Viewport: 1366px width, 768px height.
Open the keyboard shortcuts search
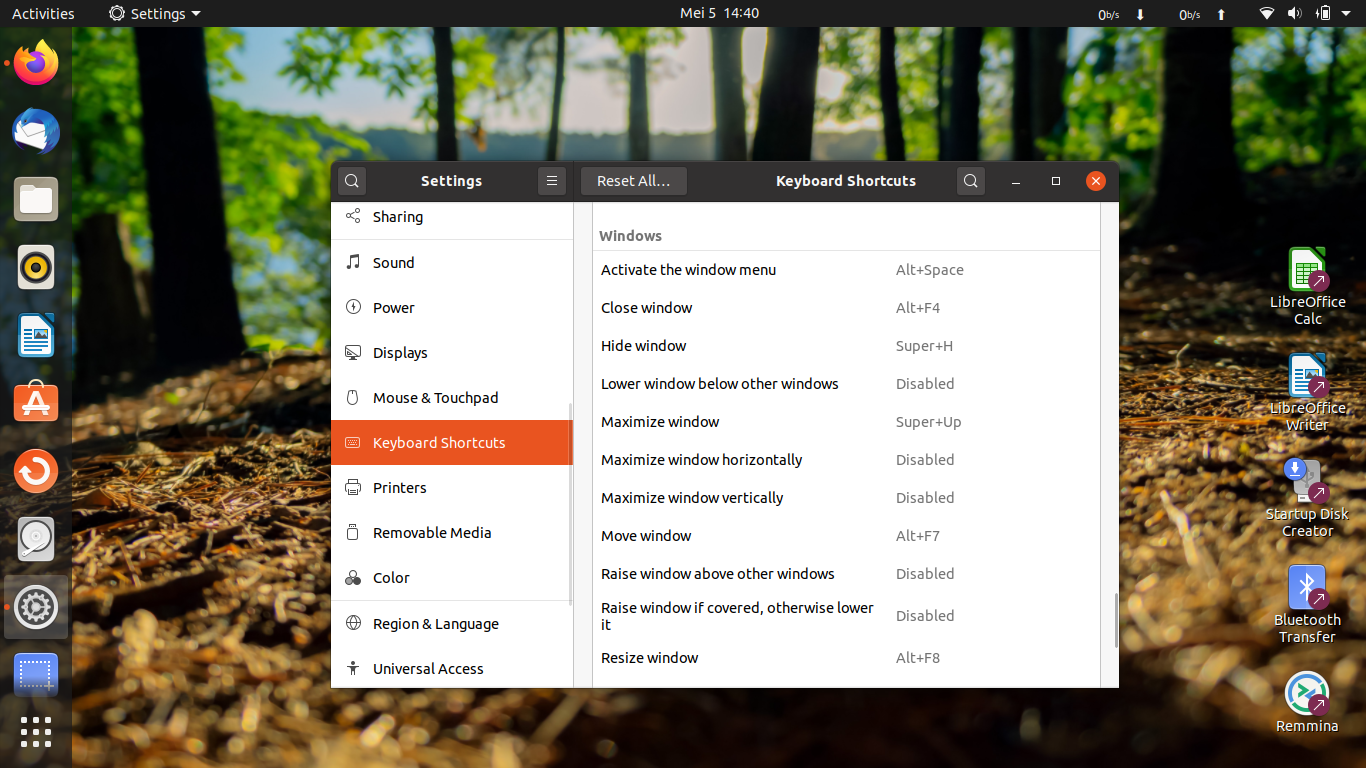(970, 181)
